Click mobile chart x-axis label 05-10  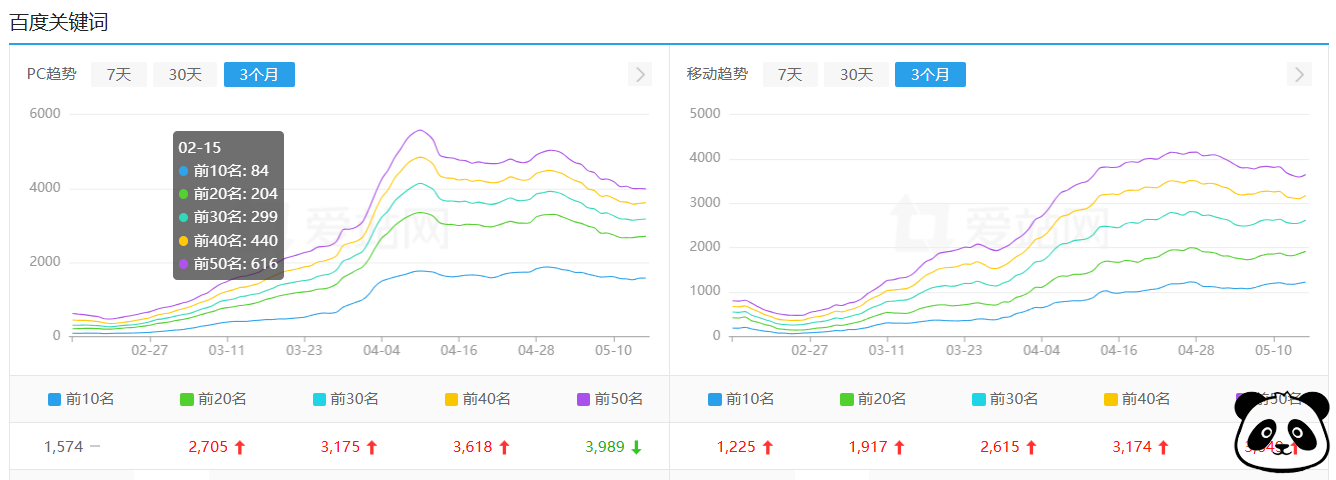1273,352
